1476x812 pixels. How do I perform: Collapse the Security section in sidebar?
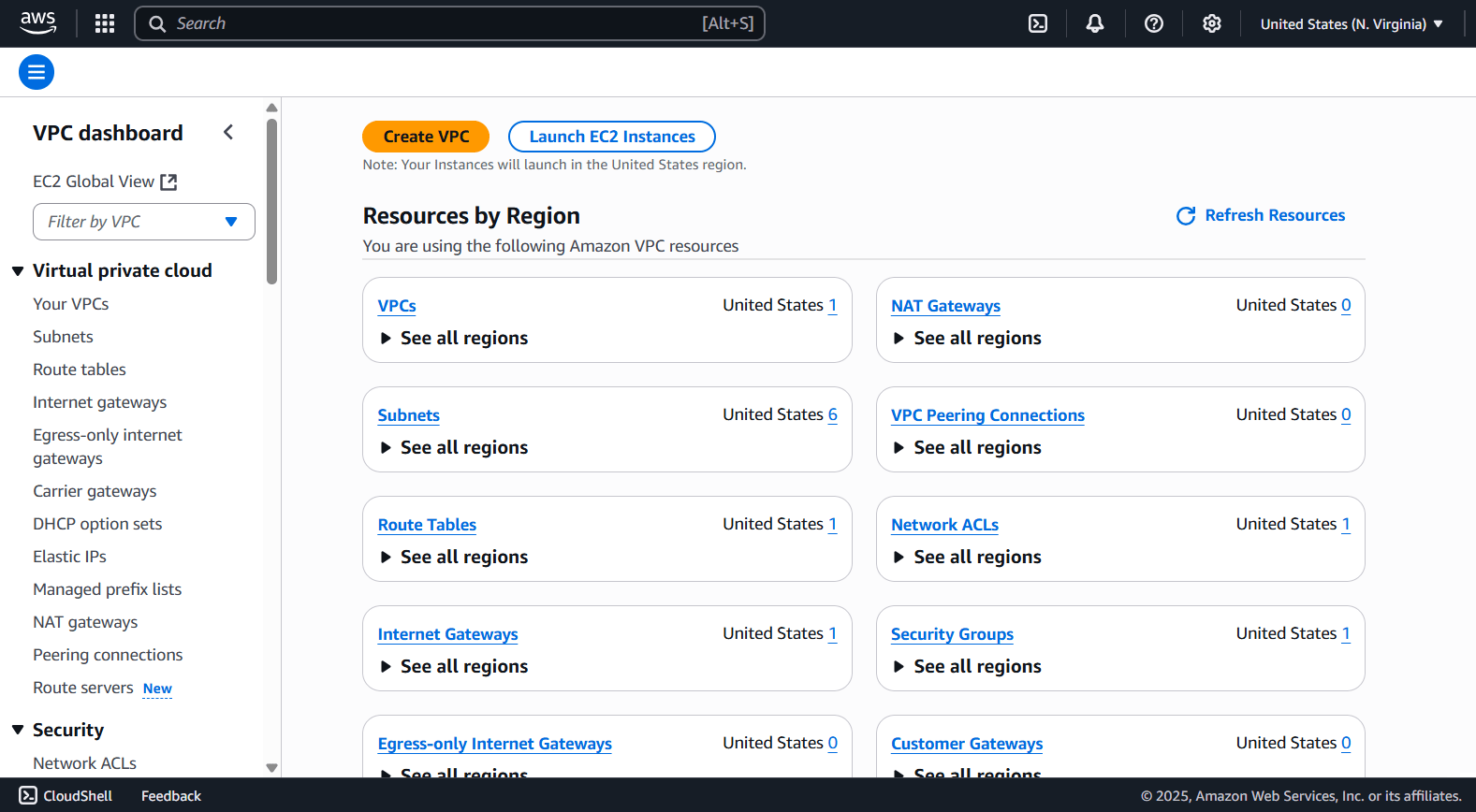click(18, 730)
